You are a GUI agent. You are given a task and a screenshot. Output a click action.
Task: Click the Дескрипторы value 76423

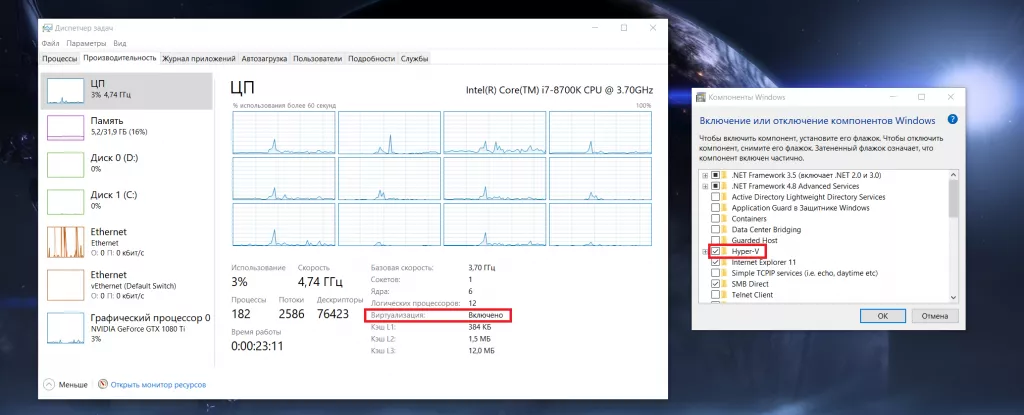[332, 314]
